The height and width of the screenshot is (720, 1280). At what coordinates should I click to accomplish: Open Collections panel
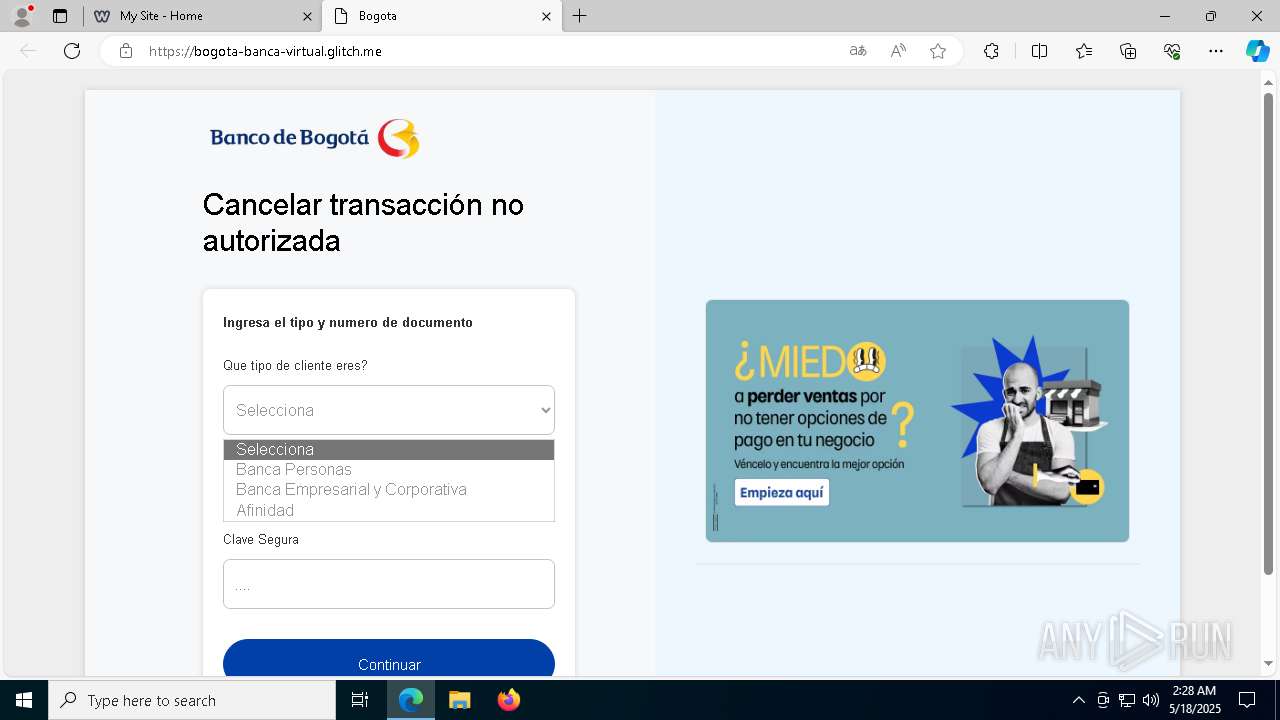point(1128,51)
